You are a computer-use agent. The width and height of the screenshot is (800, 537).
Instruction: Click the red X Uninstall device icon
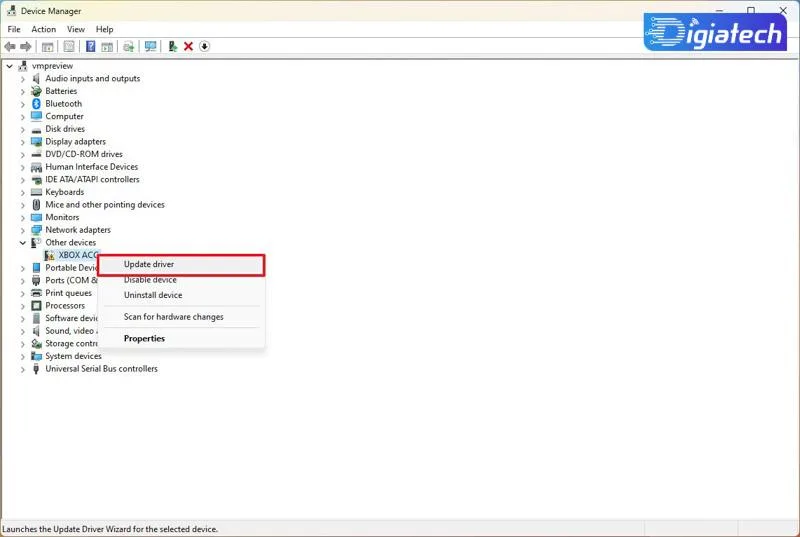pyautogui.click(x=188, y=46)
